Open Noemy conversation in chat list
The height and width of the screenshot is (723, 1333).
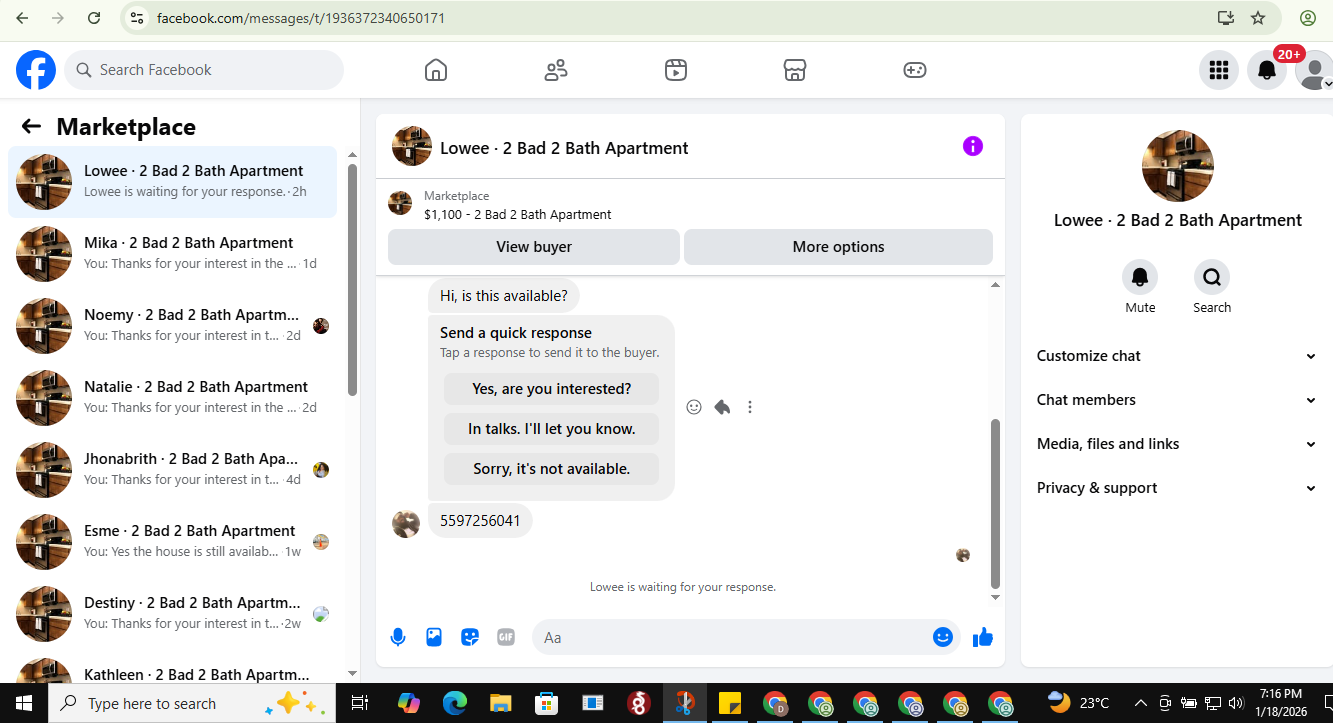pyautogui.click(x=172, y=326)
